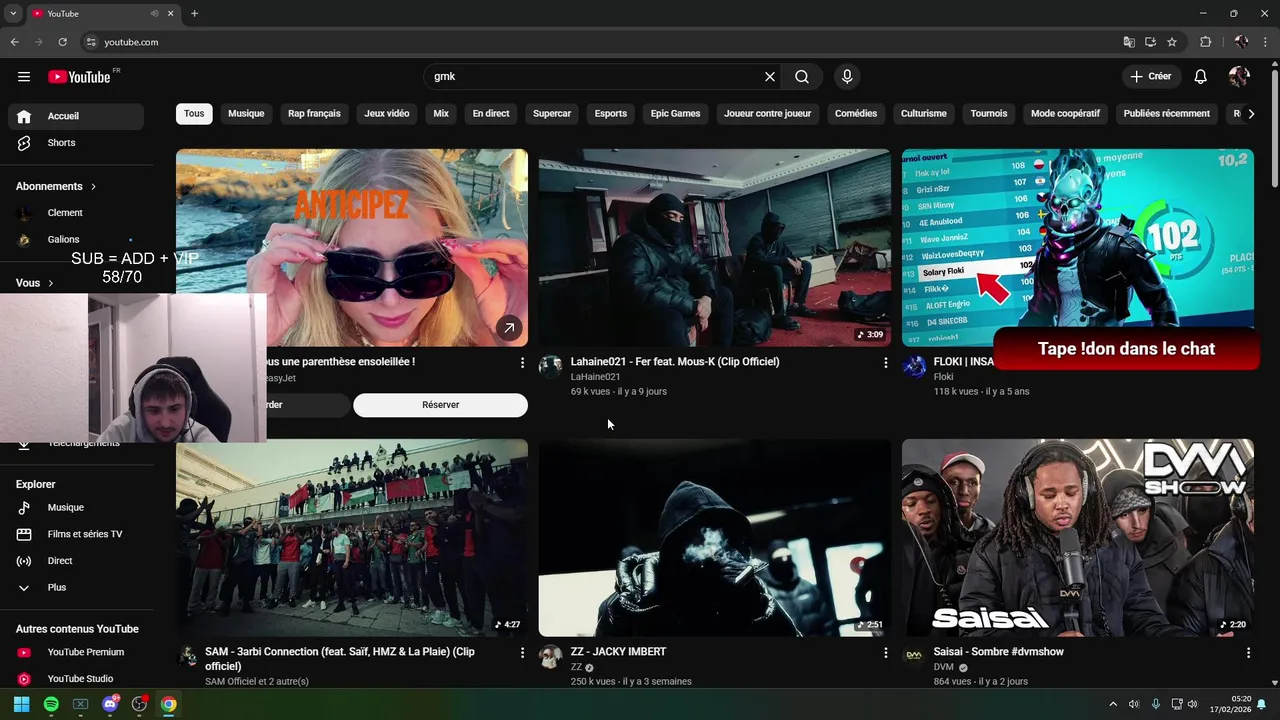Open Films et séries TV
Viewport: 1280px width, 720px height.
coord(76,534)
